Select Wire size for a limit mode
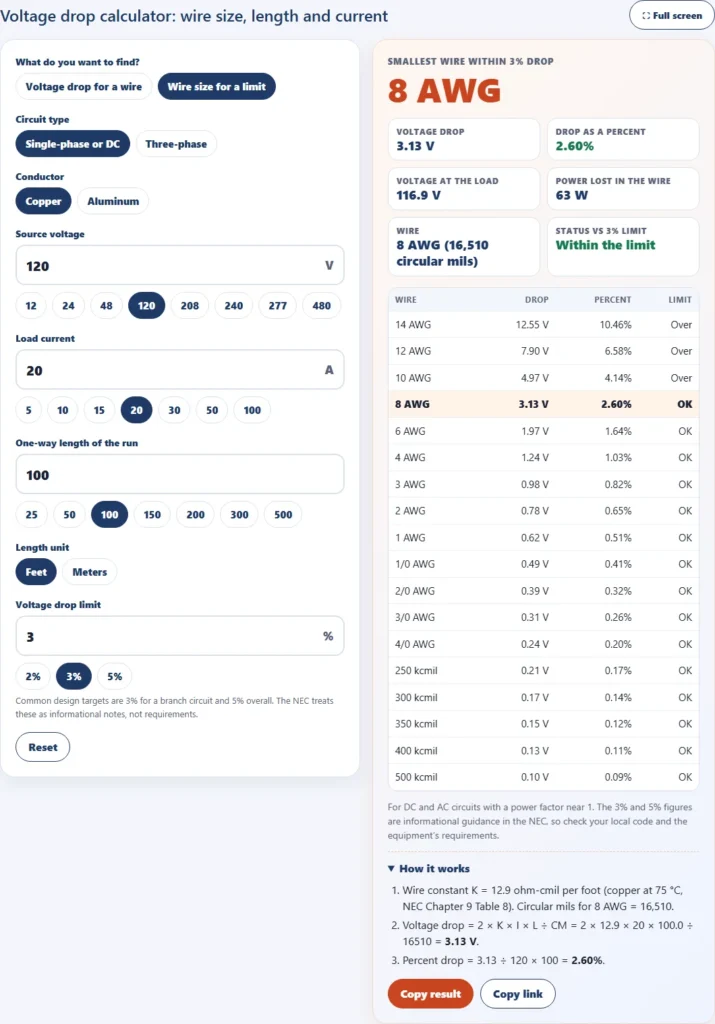This screenshot has height=1024, width=715. click(216, 86)
